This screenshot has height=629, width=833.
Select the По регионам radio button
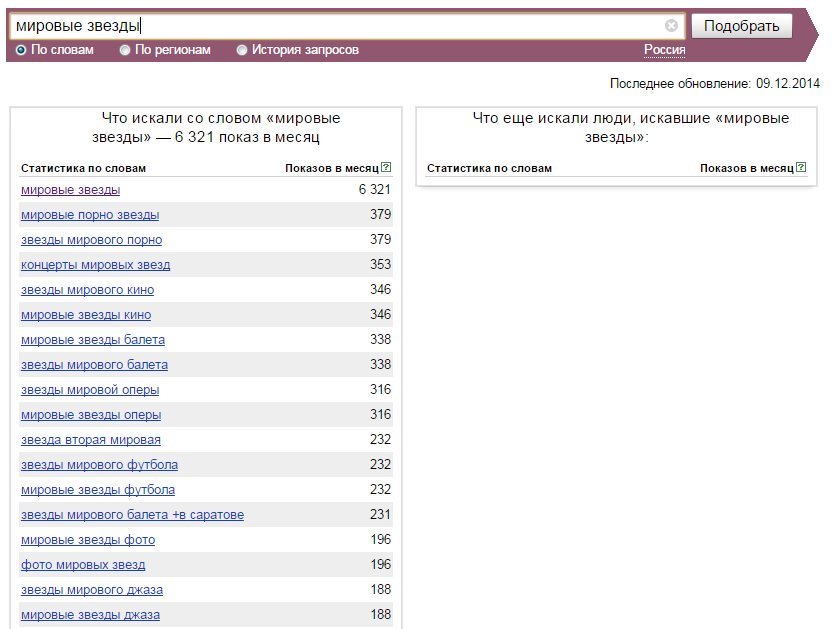pyautogui.click(x=125, y=50)
